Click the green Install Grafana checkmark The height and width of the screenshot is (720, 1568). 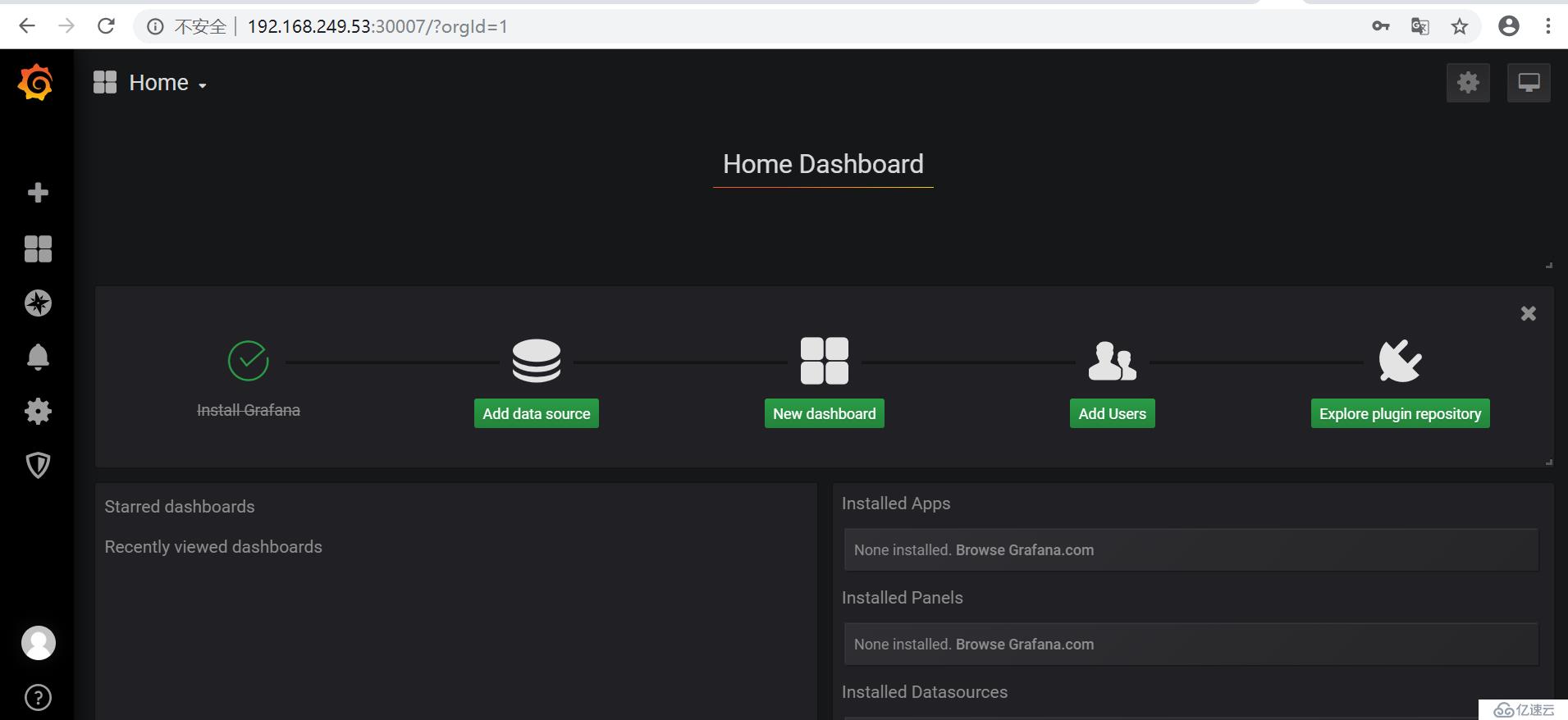tap(249, 361)
